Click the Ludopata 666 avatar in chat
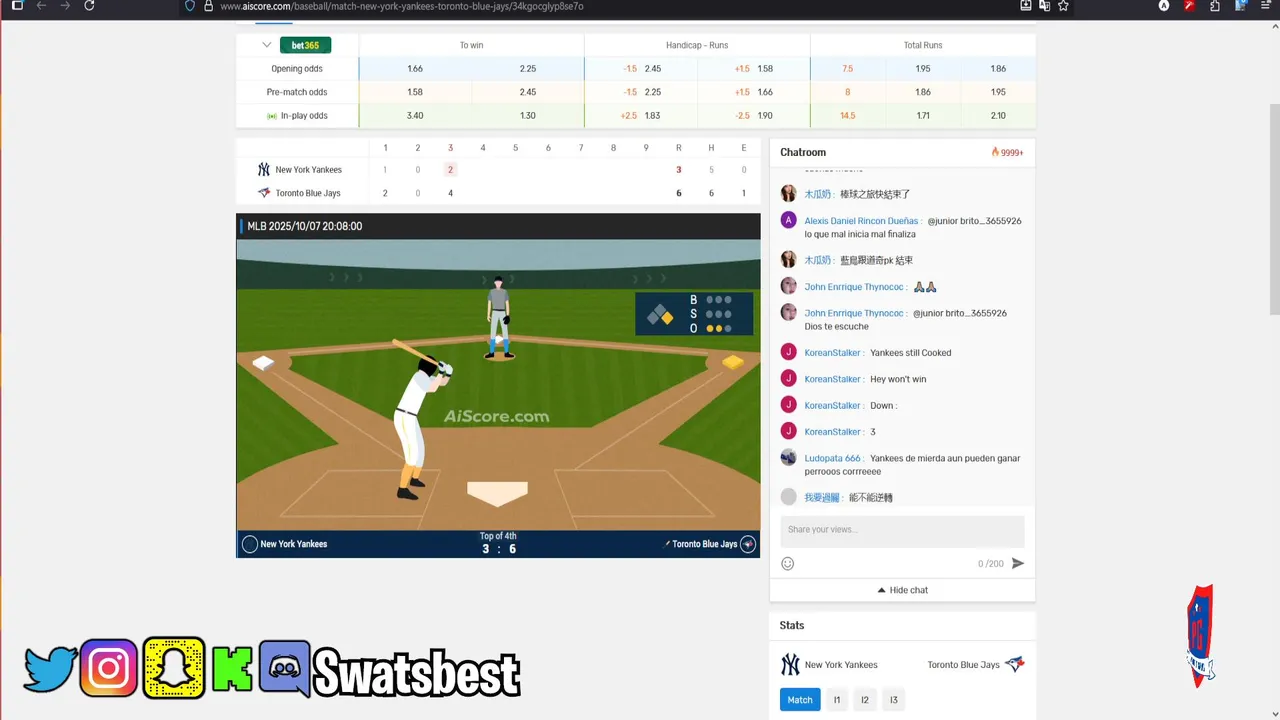The image size is (1280, 720). (x=789, y=457)
